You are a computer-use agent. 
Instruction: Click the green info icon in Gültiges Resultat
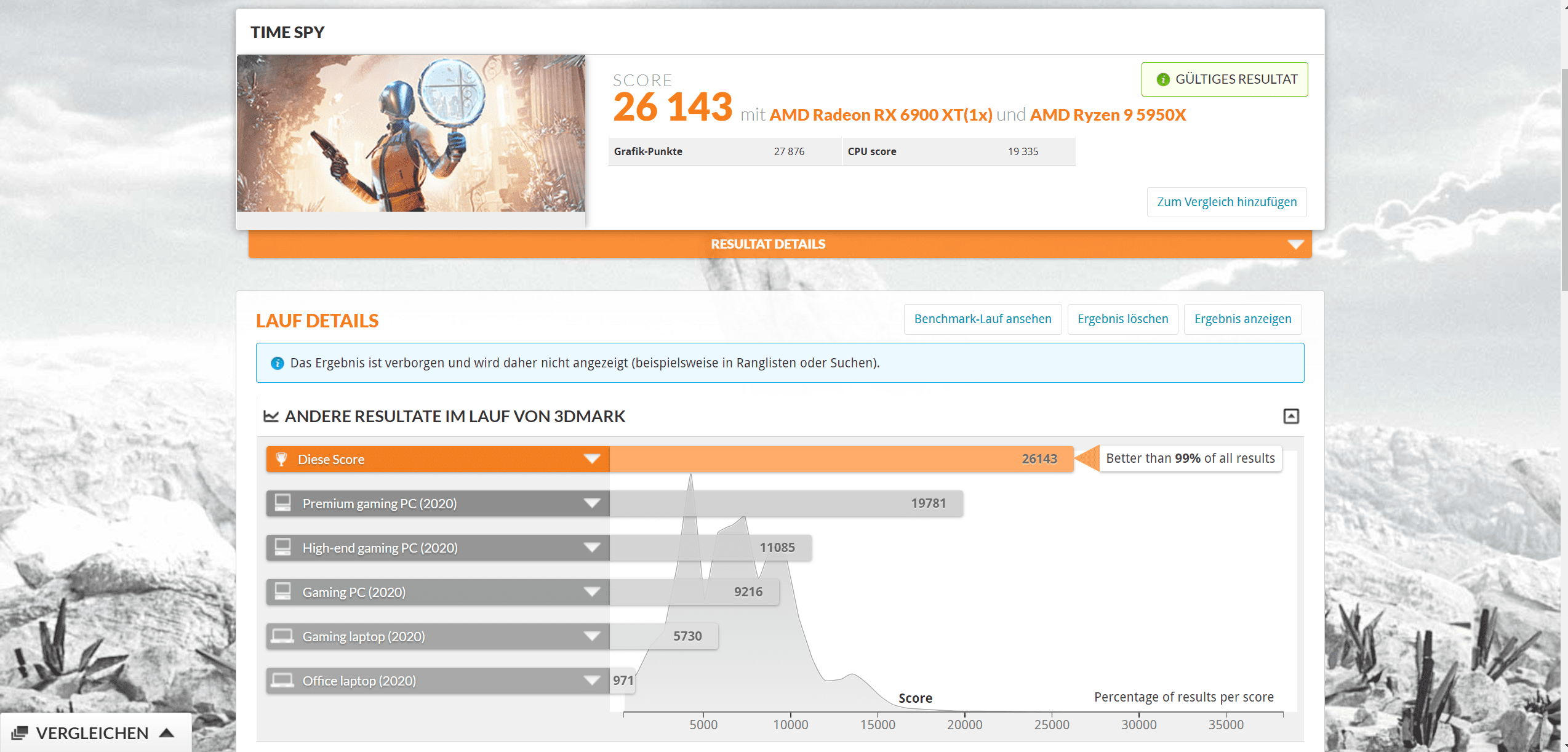coord(1162,79)
